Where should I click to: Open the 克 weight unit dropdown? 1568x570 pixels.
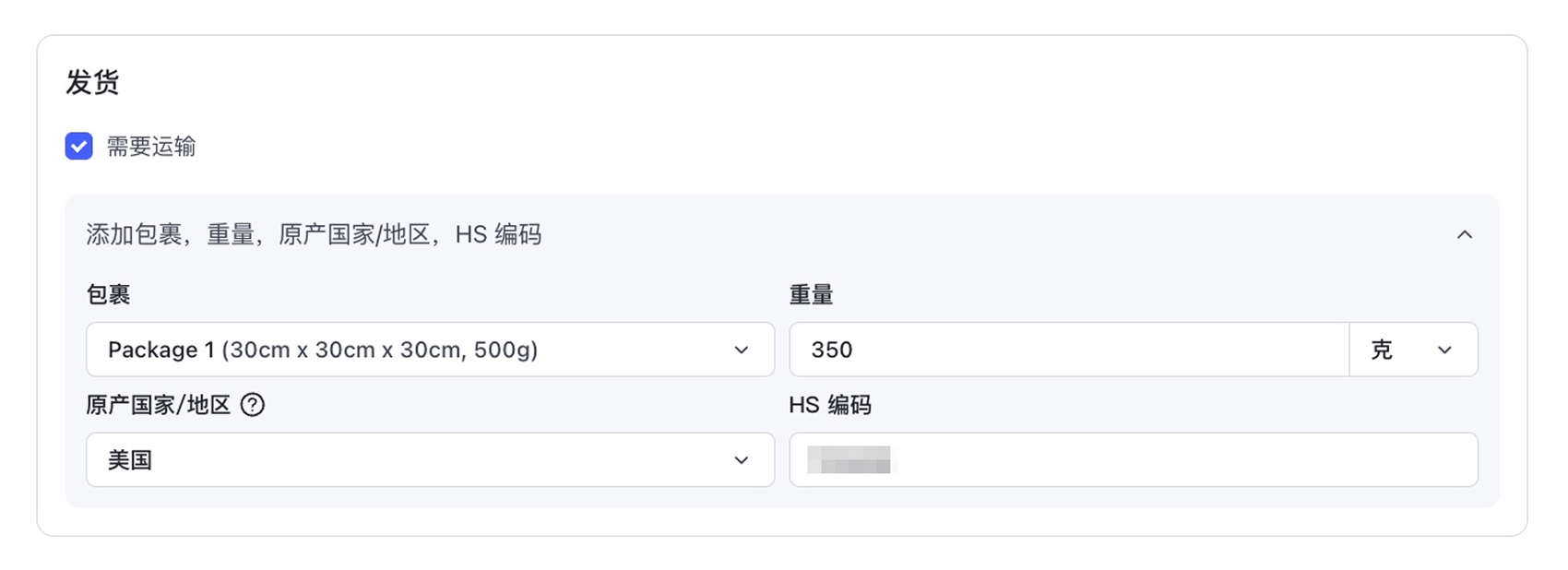pos(1413,350)
